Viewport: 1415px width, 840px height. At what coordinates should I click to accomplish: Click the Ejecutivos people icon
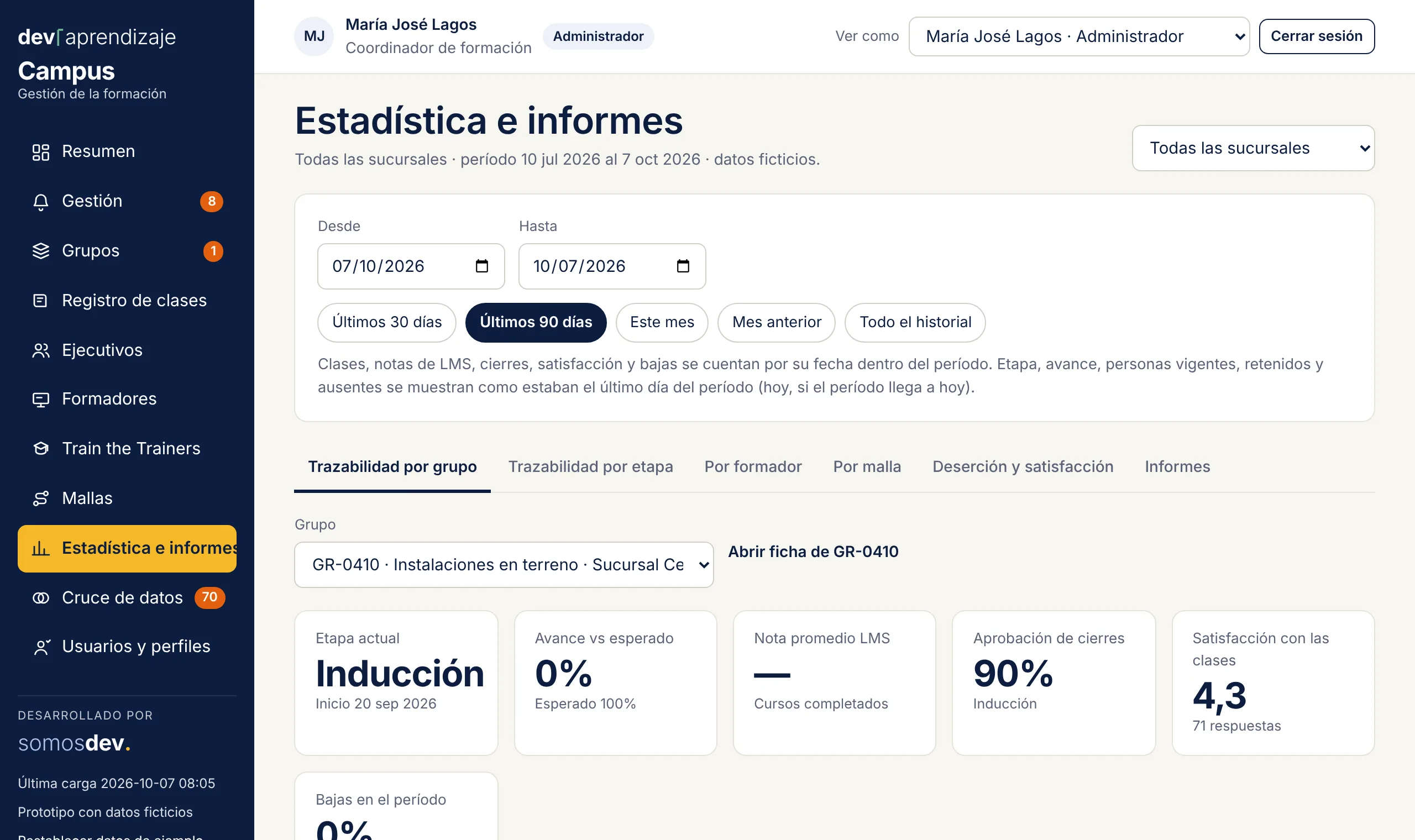point(41,350)
